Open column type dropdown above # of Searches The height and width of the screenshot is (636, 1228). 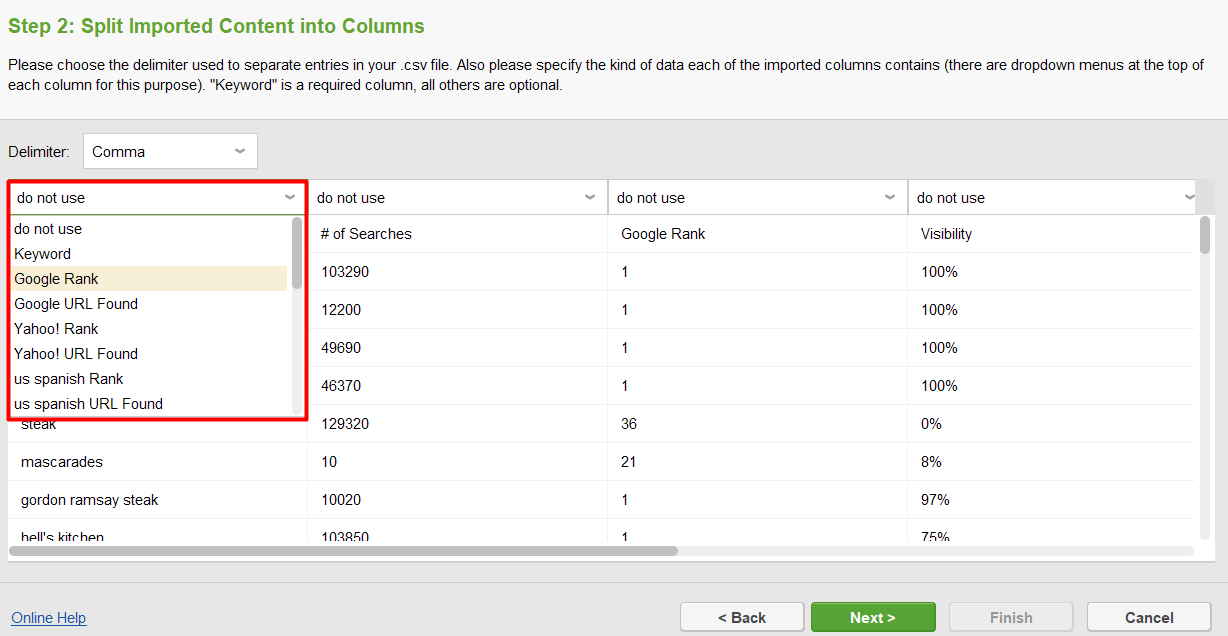[457, 198]
